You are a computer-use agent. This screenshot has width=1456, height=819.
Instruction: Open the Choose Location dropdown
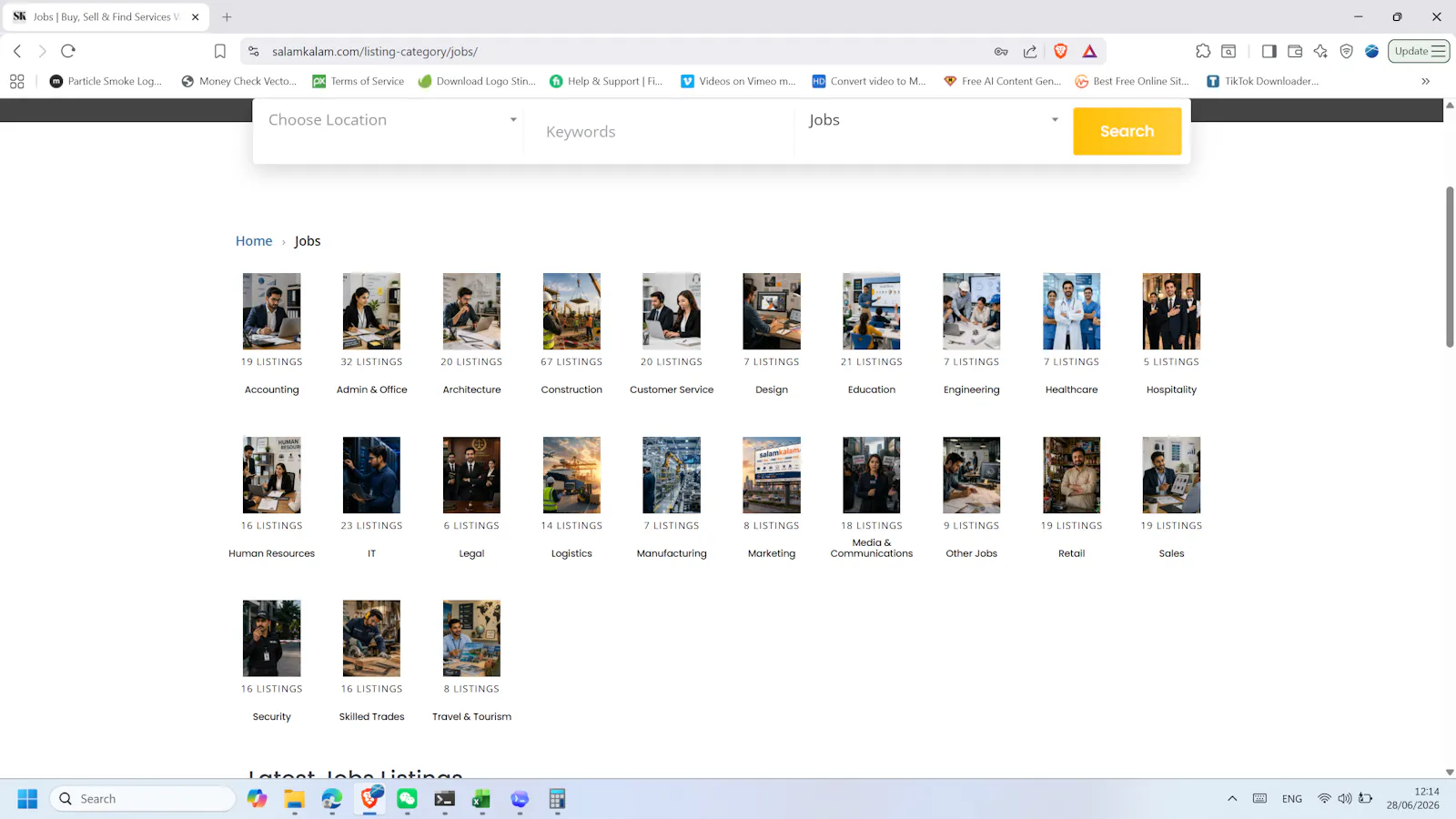[392, 120]
